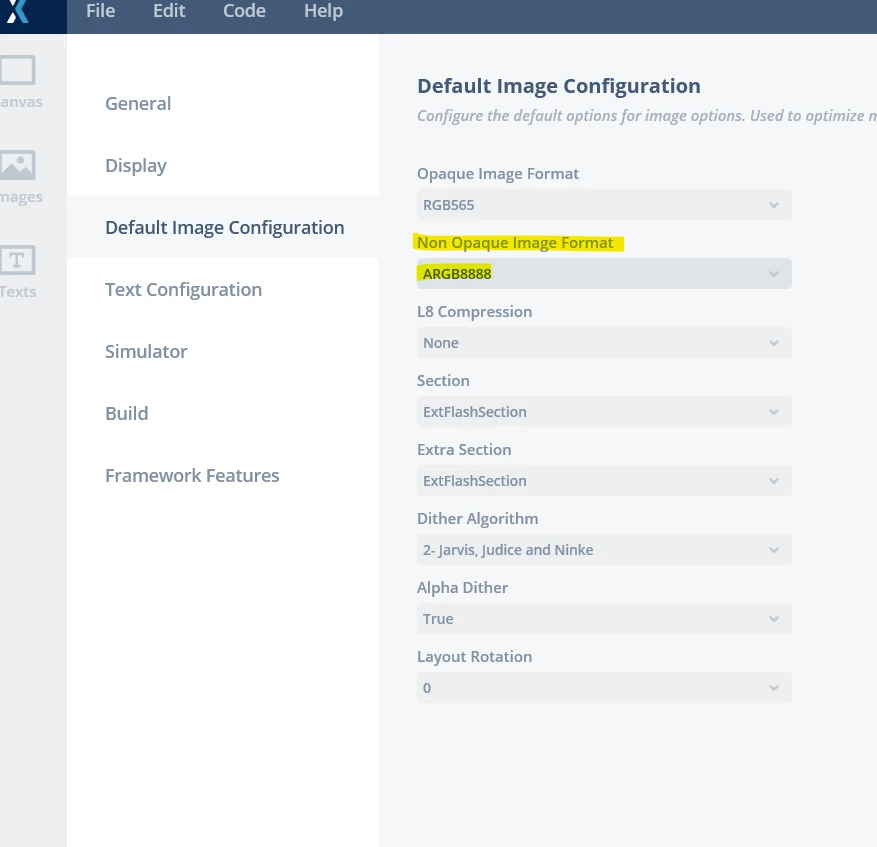Select the Simulator settings tab

click(223, 351)
